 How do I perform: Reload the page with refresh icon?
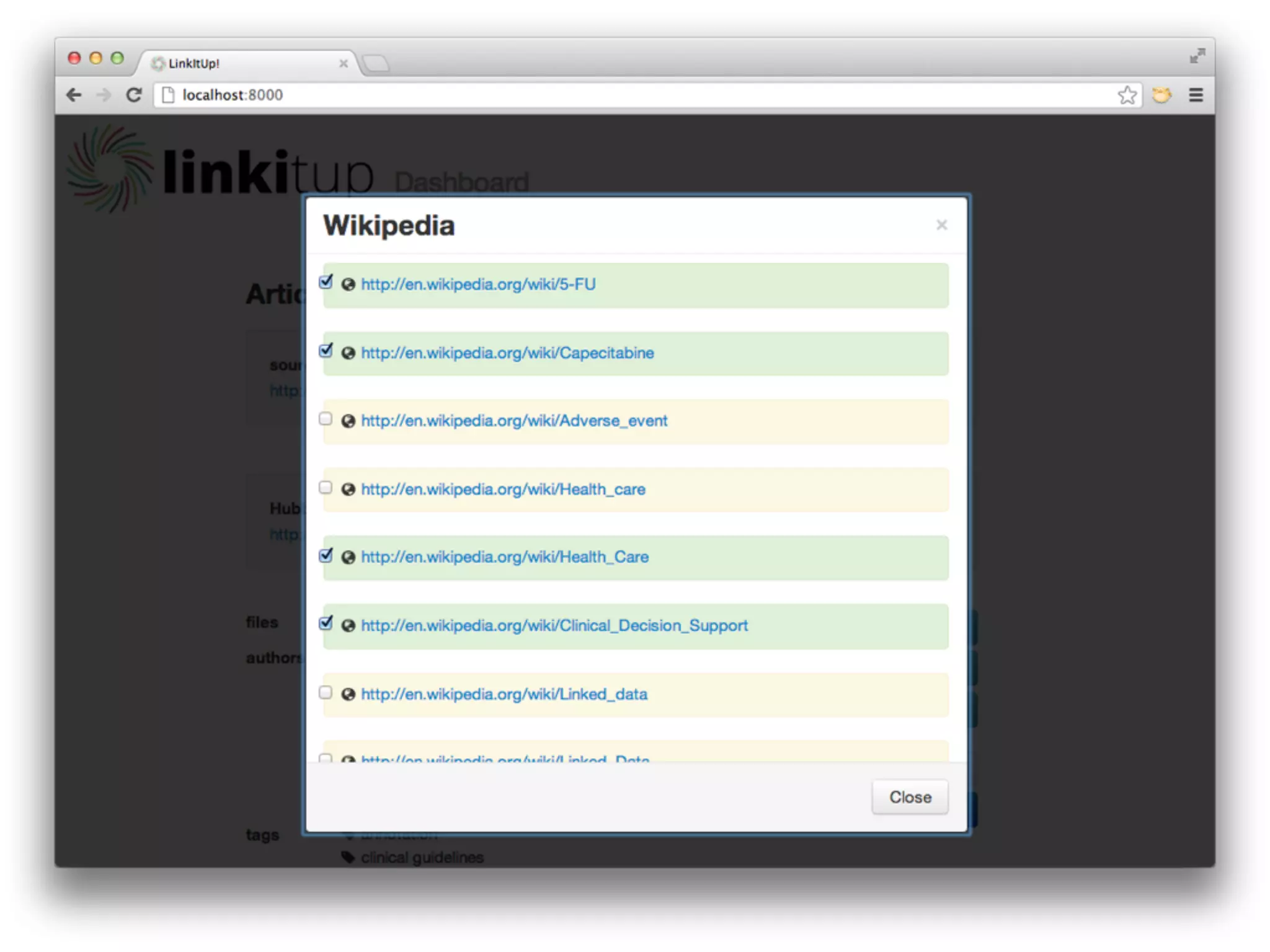(x=134, y=95)
